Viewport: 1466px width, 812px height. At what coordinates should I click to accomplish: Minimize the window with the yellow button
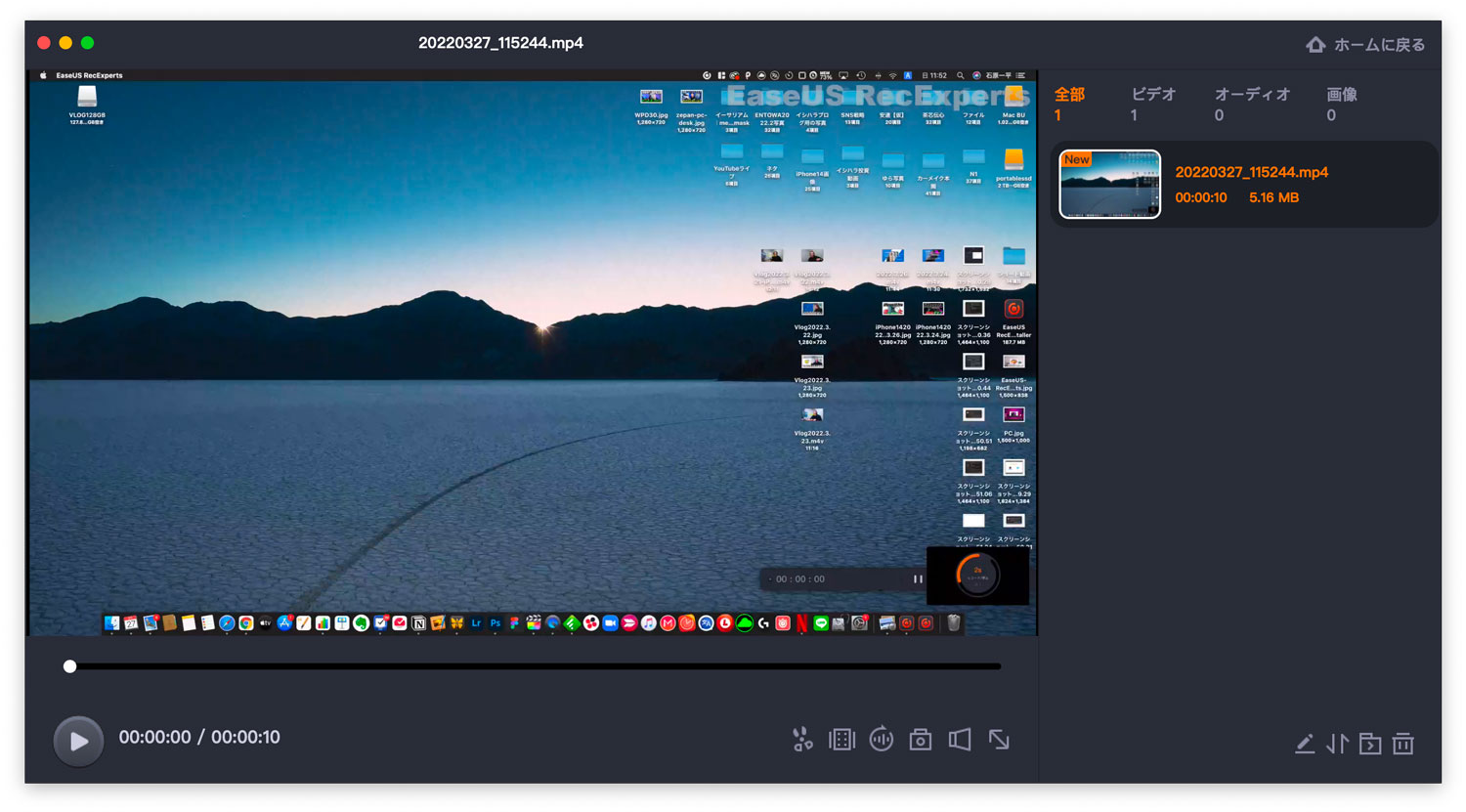pyautogui.click(x=65, y=43)
